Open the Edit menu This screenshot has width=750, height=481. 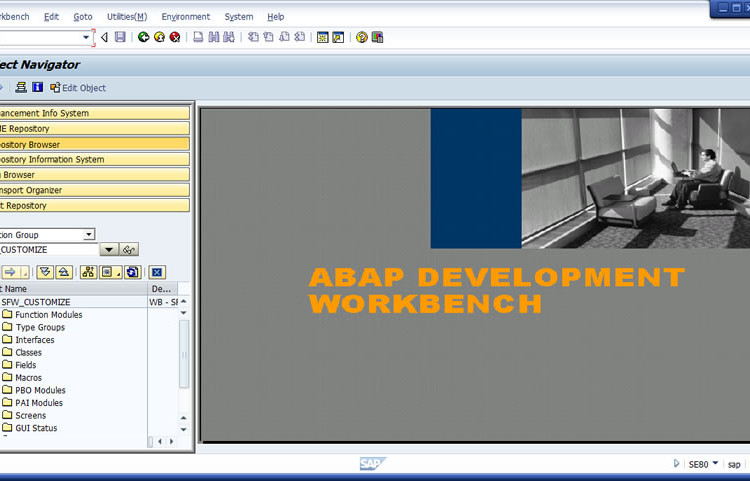pyautogui.click(x=51, y=17)
